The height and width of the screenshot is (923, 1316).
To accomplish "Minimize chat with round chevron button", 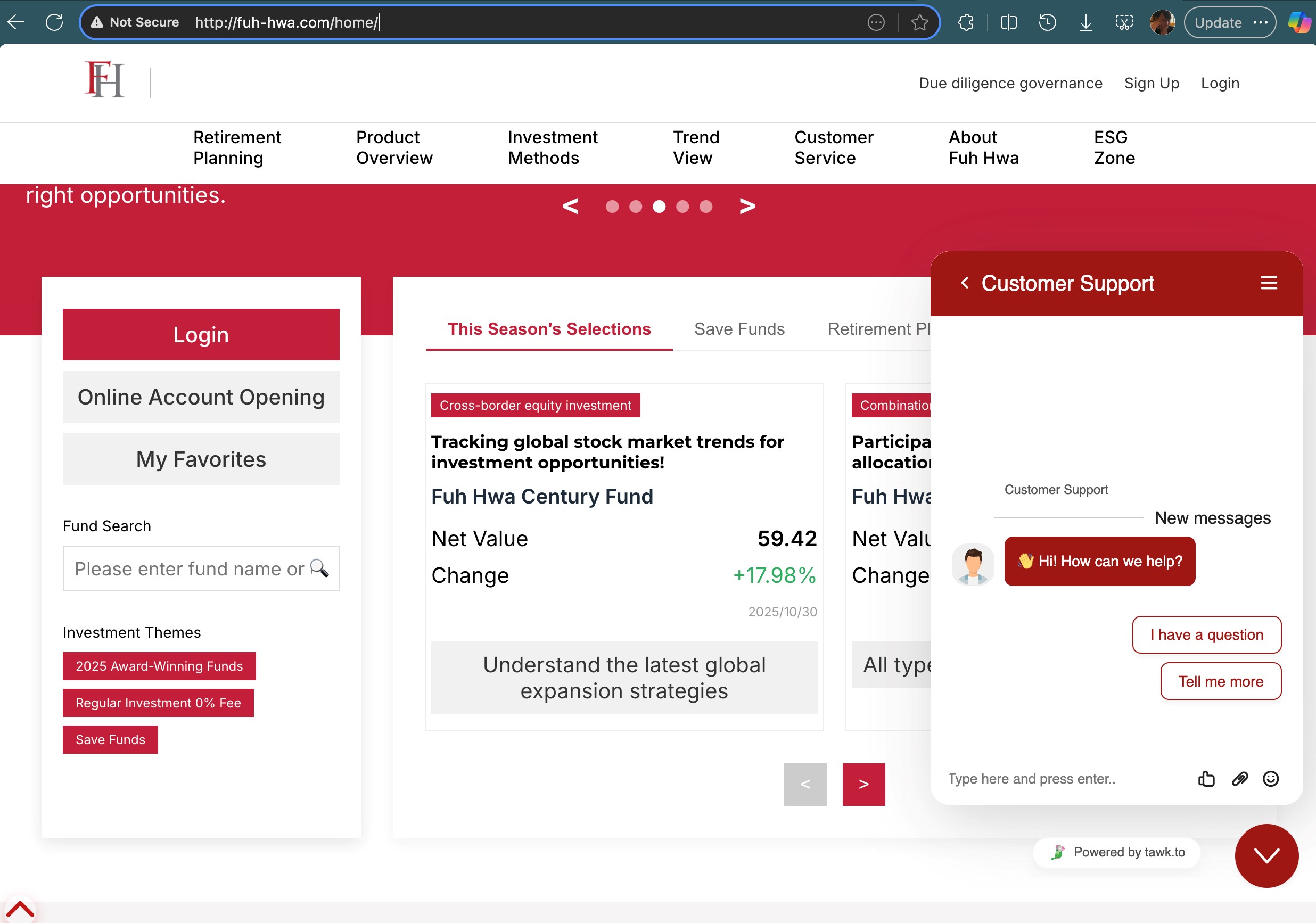I will point(1266,855).
